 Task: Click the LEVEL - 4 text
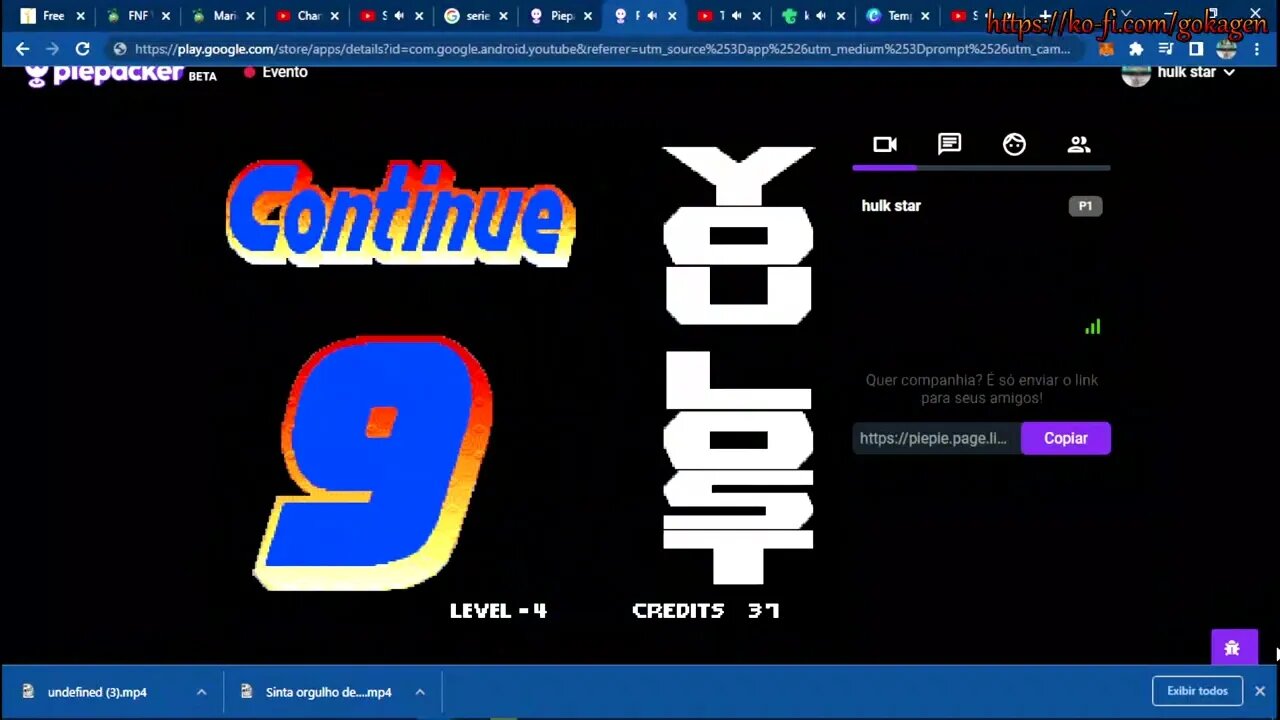click(498, 610)
